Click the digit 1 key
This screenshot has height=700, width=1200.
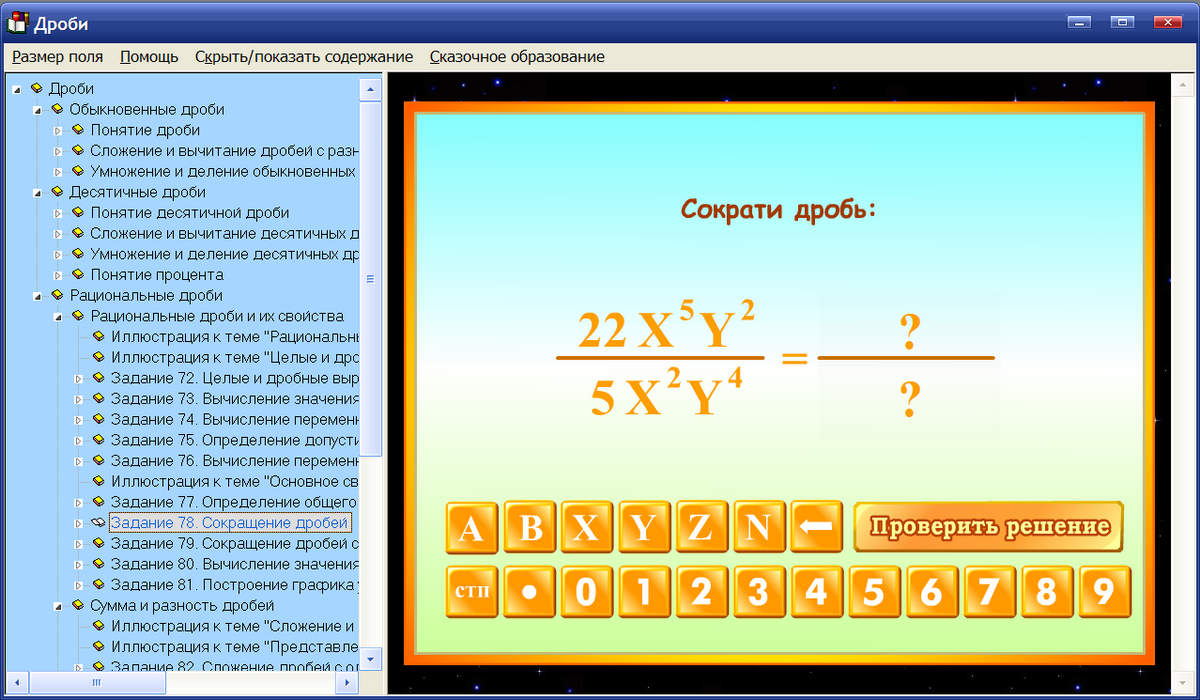pyautogui.click(x=644, y=592)
